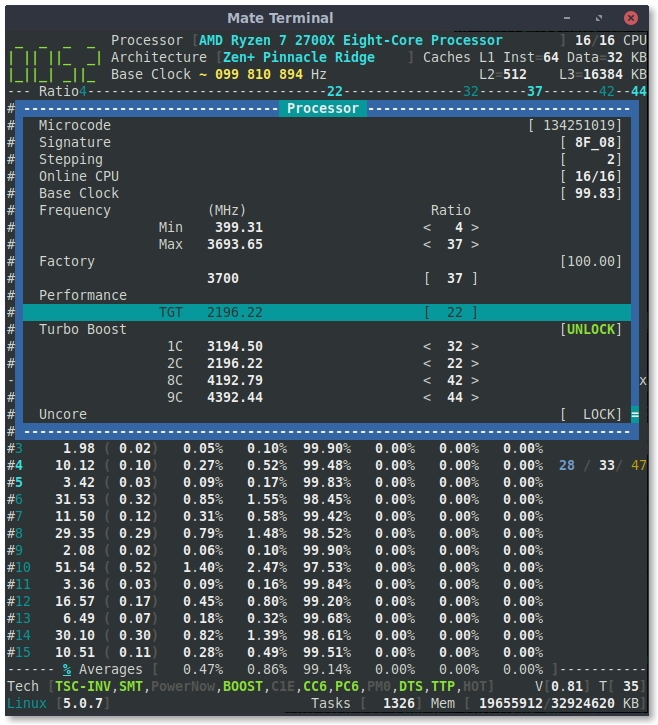The image size is (658, 725).
Task: Minimize the Mate Terminal window
Action: (x=566, y=18)
